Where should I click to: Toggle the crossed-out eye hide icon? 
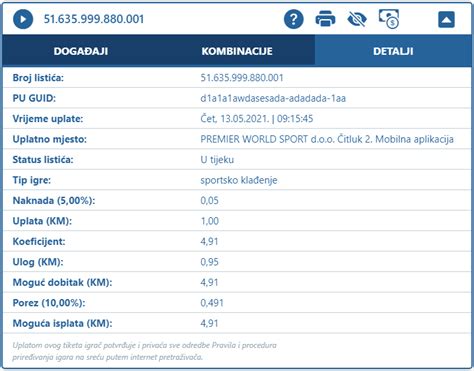coord(357,19)
